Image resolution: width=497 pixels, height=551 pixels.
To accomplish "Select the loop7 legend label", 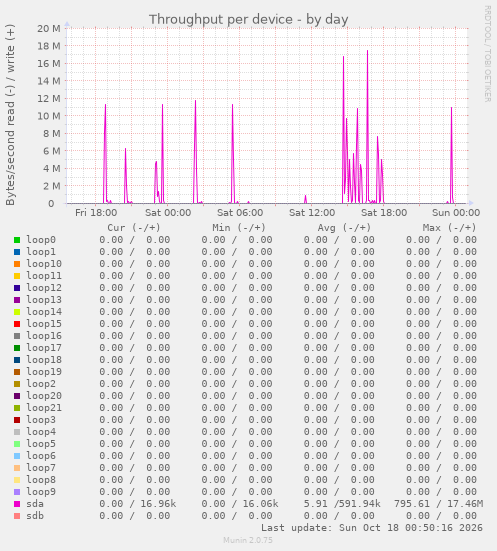I will (x=41, y=468).
